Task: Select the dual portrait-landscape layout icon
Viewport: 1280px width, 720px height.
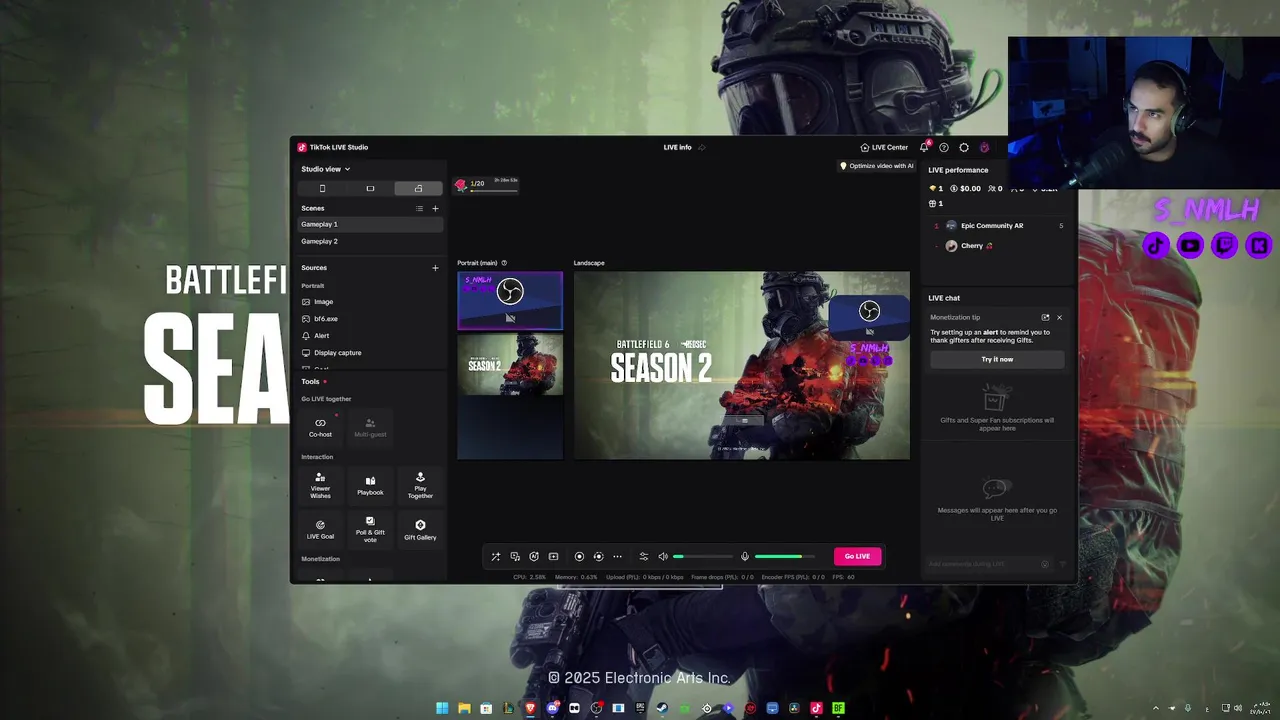Action: coord(418,188)
